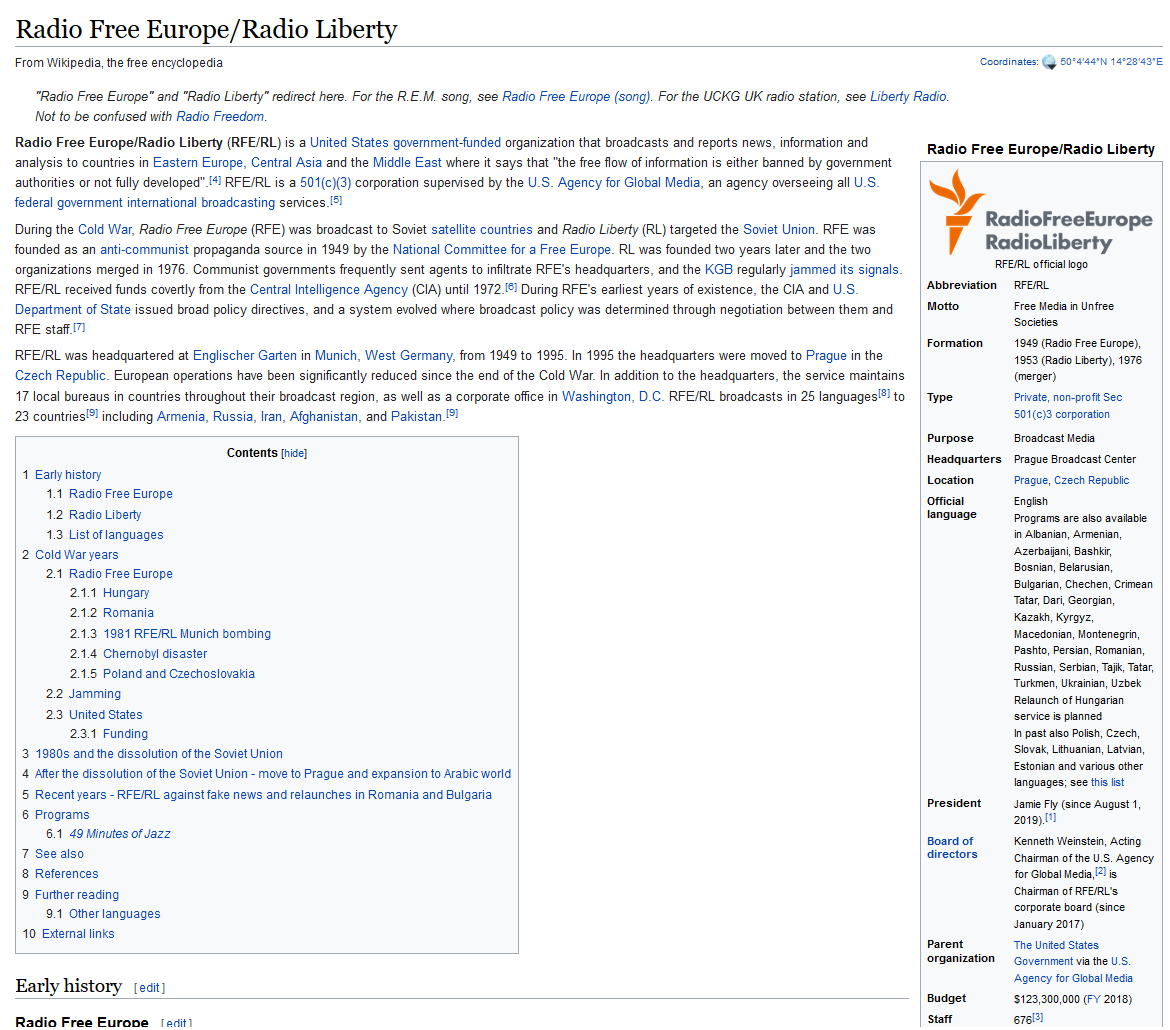Go to See also section
The width and height of the screenshot is (1170, 1030).
(x=59, y=855)
